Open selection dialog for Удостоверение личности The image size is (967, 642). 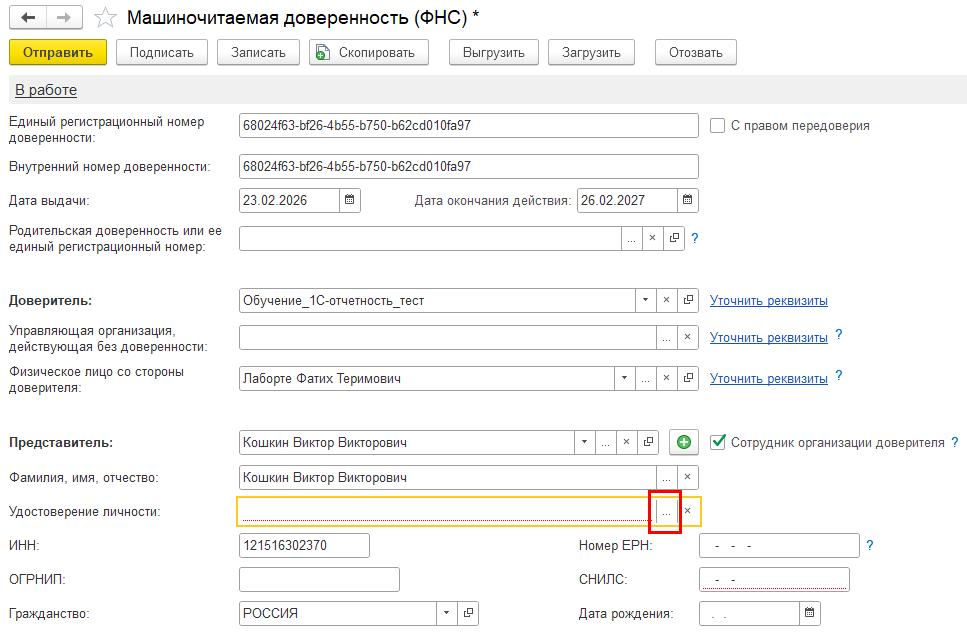(x=666, y=511)
